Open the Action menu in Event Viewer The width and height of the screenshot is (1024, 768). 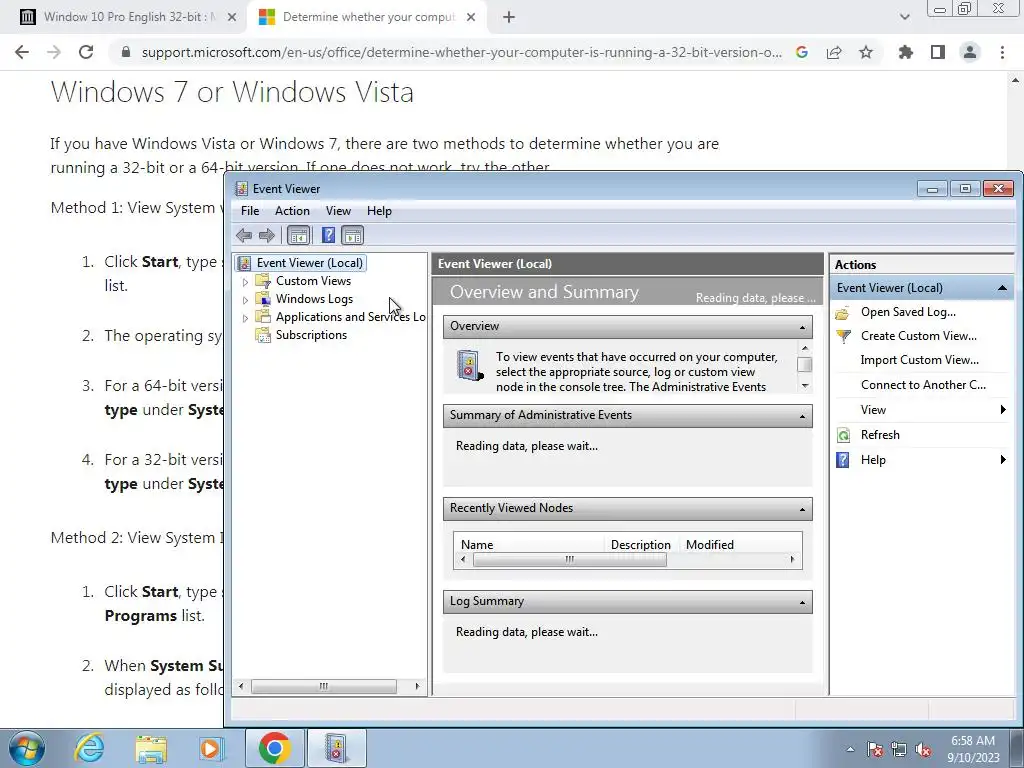point(292,211)
